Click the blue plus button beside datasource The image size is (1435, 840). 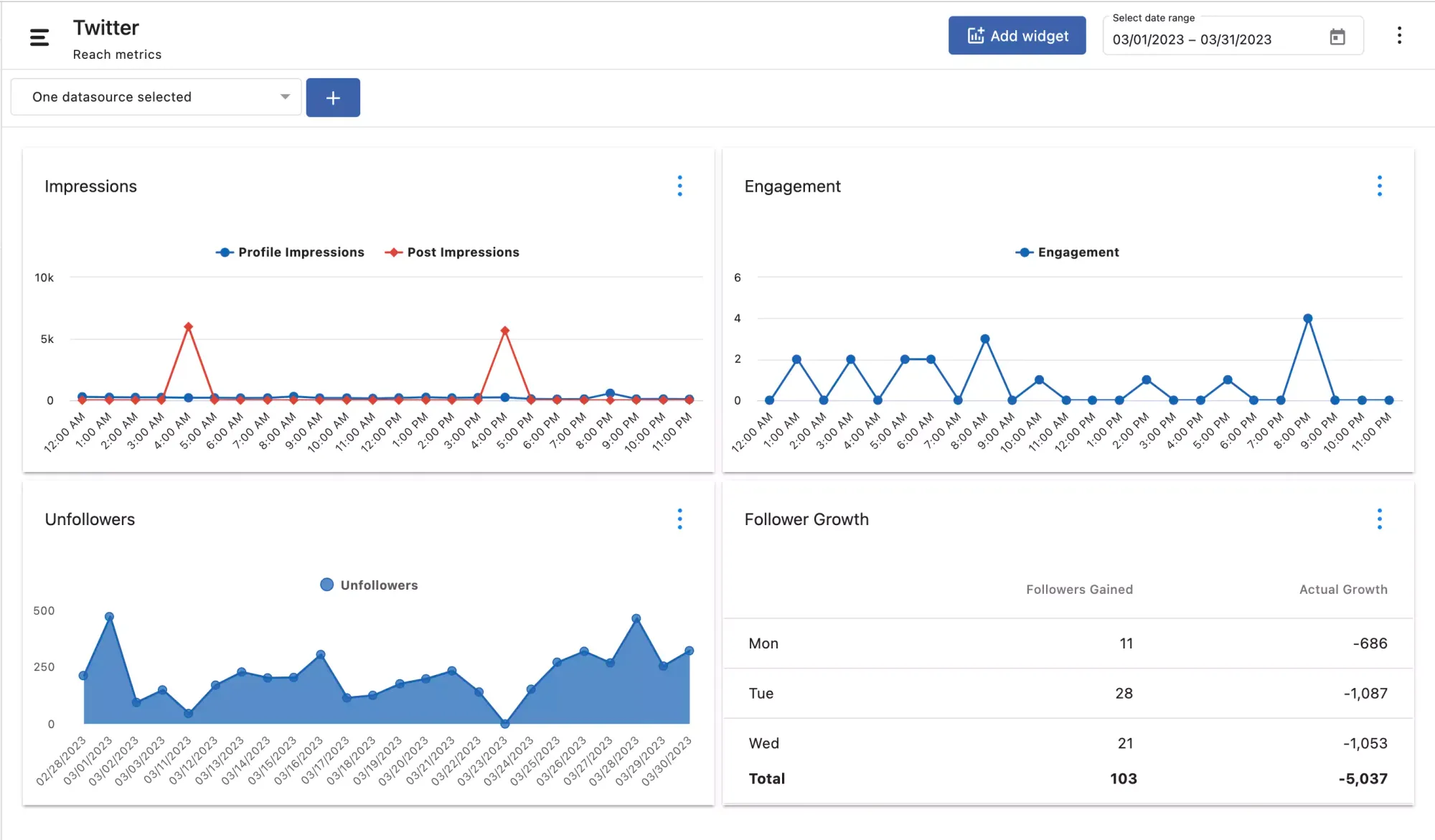coord(333,98)
